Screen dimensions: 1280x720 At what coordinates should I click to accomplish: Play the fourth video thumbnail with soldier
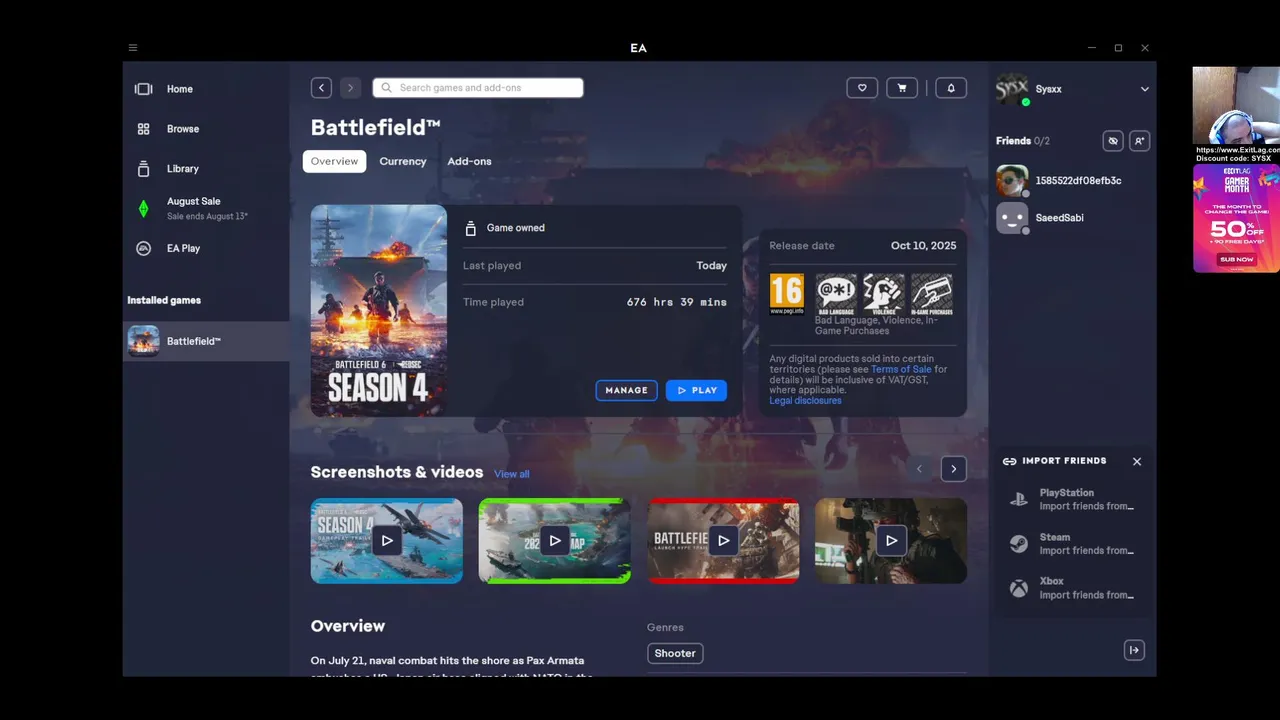point(891,541)
